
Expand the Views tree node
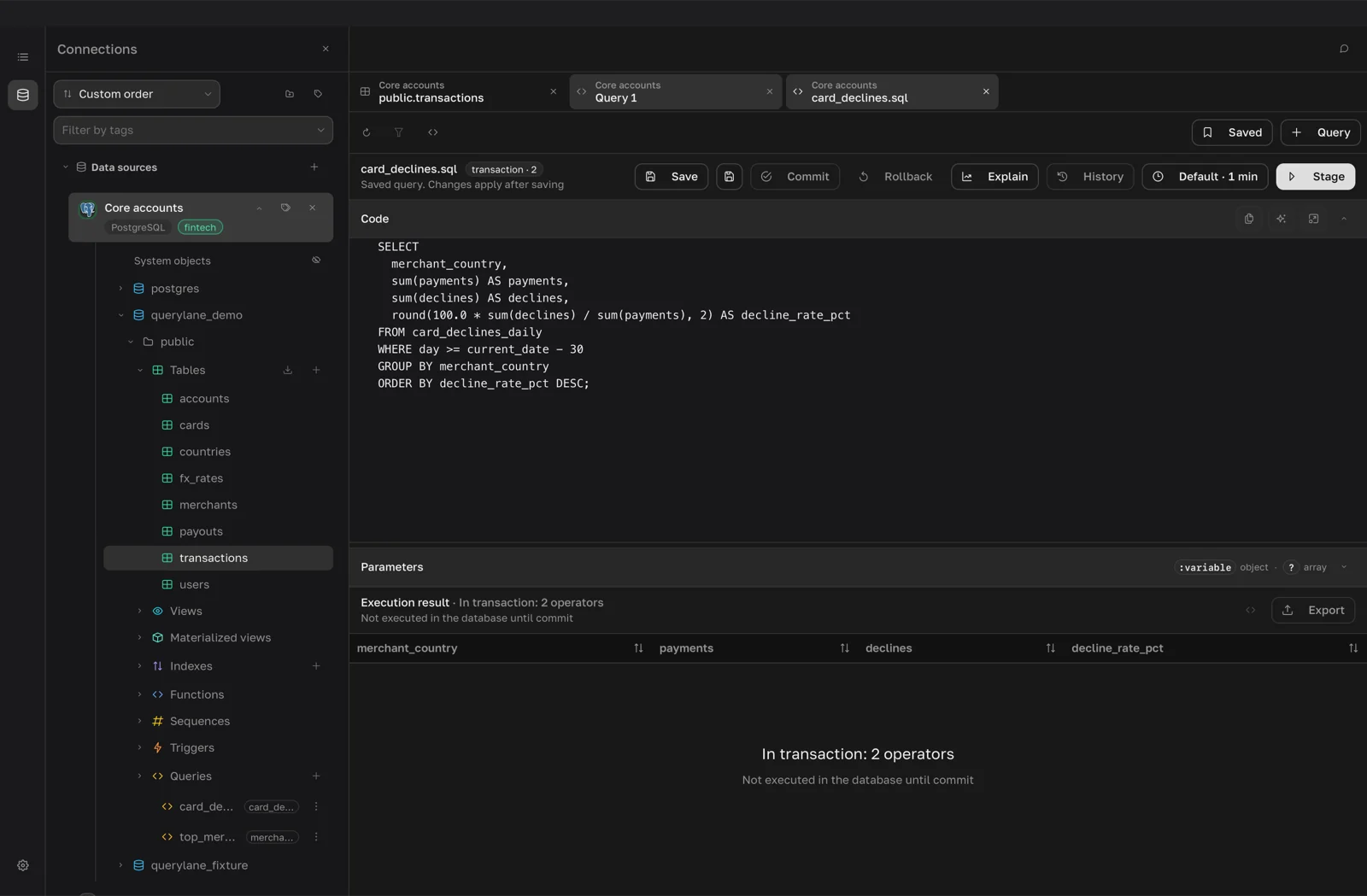point(139,612)
